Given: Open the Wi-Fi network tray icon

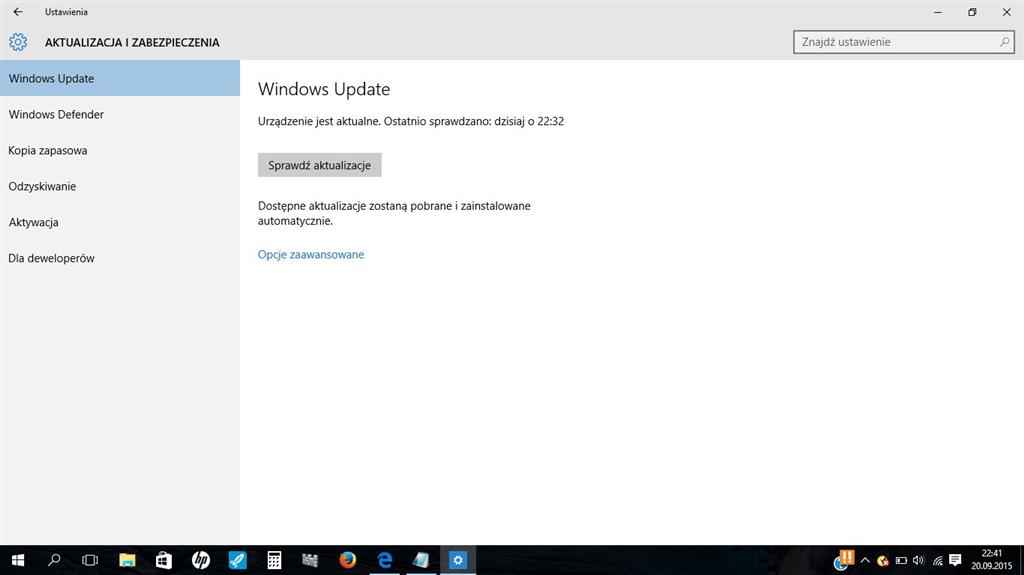Looking at the screenshot, I should coord(938,561).
